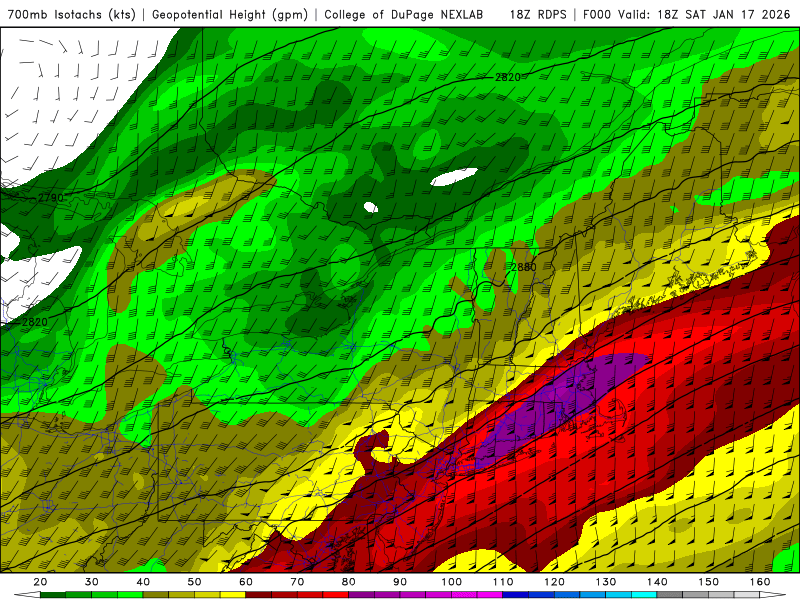Pick the dark maroon swatch under label 60
The image size is (800, 600).
(259, 595)
